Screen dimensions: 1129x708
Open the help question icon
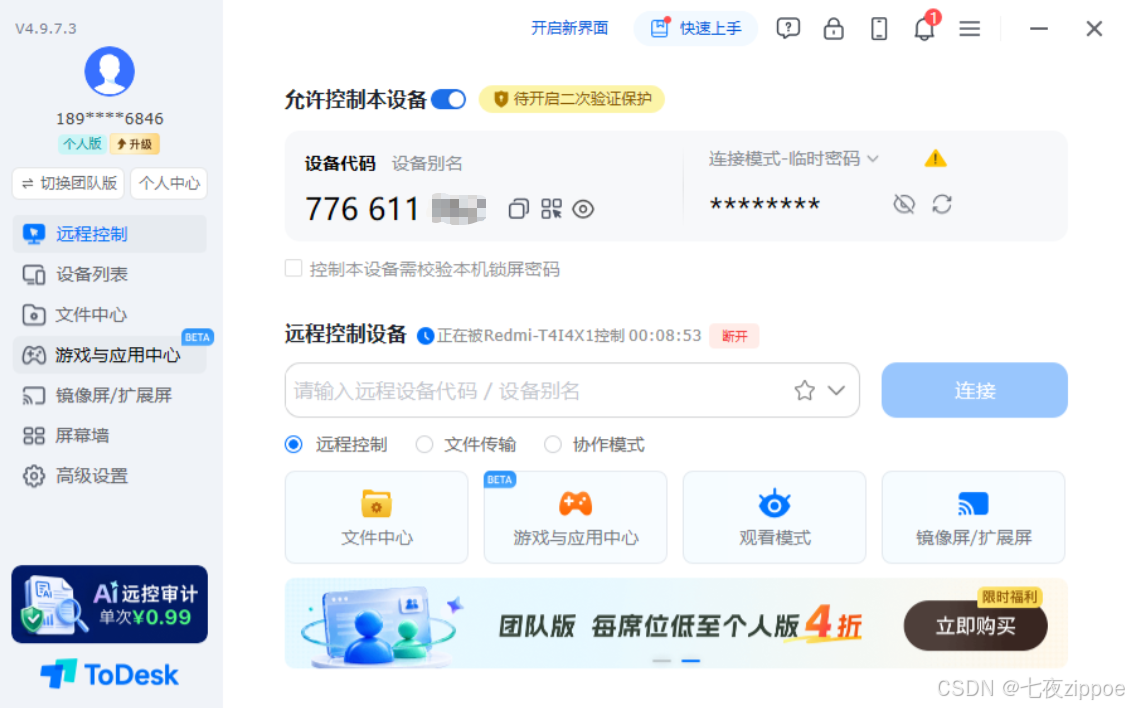[788, 29]
